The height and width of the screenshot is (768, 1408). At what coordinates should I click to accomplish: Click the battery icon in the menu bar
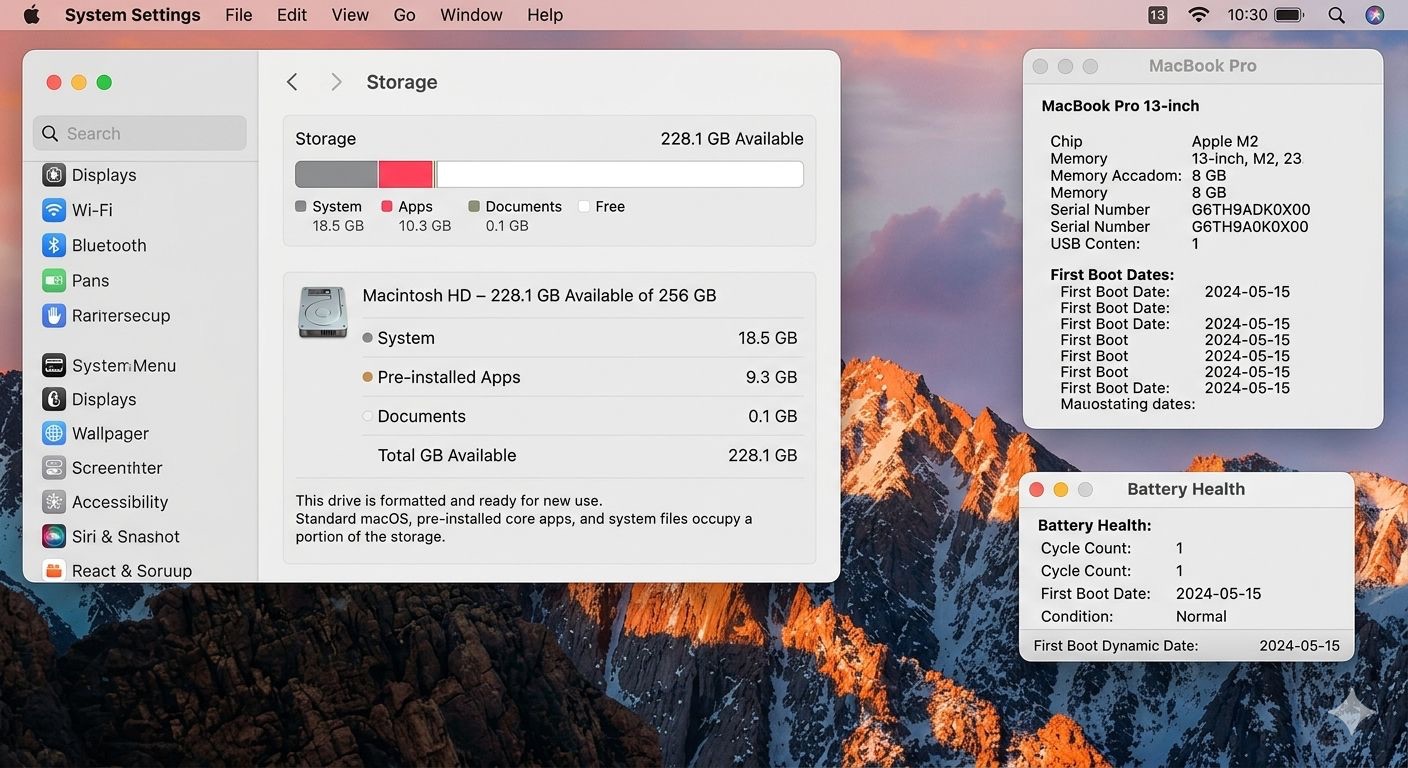tap(1290, 15)
